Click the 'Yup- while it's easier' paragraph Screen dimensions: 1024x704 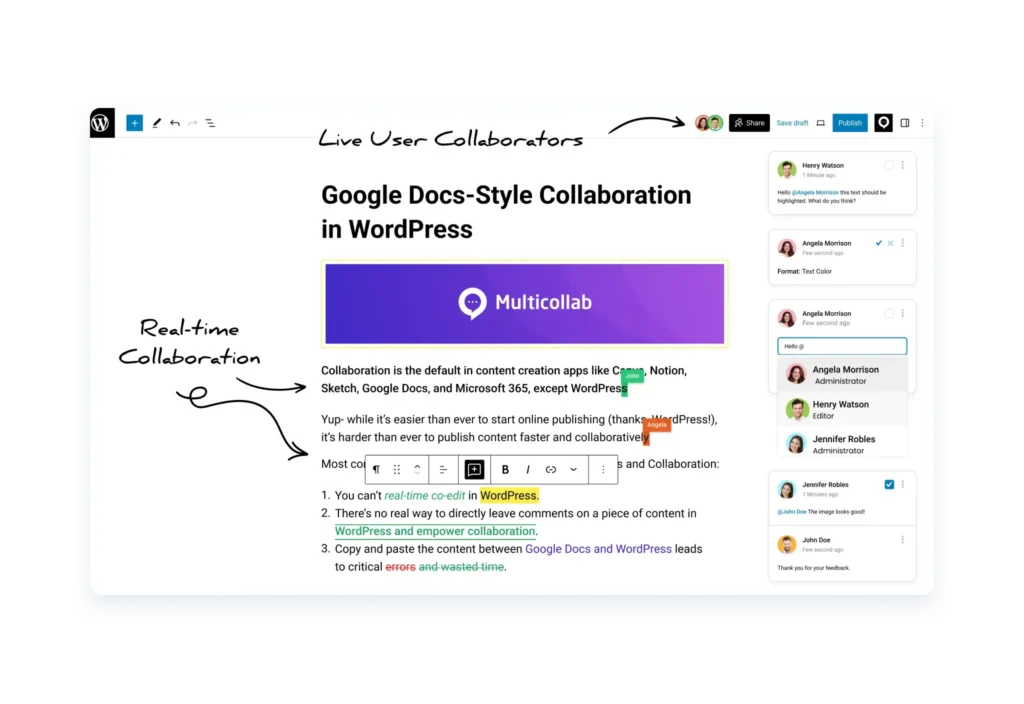click(519, 428)
